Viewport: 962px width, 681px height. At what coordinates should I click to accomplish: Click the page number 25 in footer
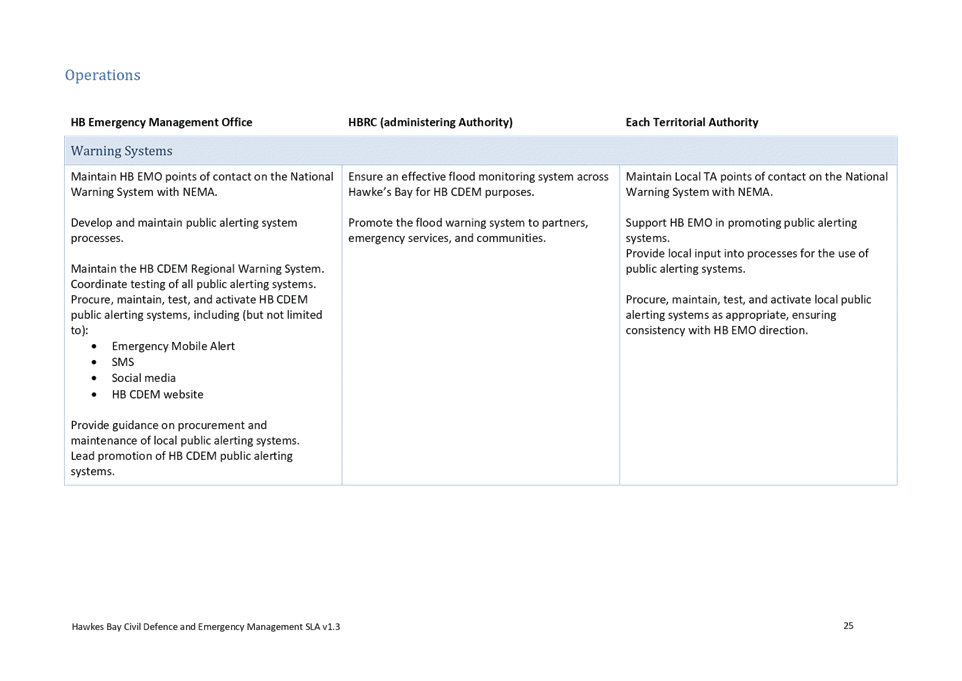click(847, 626)
